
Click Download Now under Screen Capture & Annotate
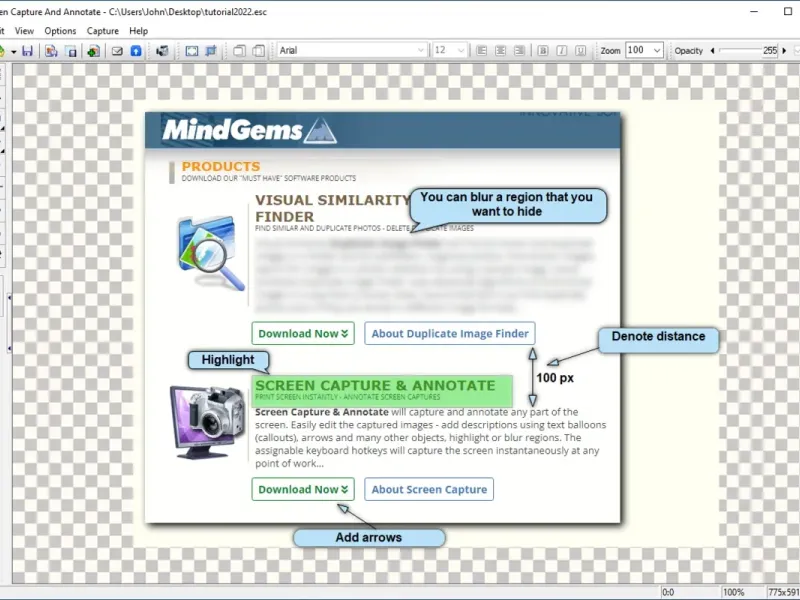(303, 489)
